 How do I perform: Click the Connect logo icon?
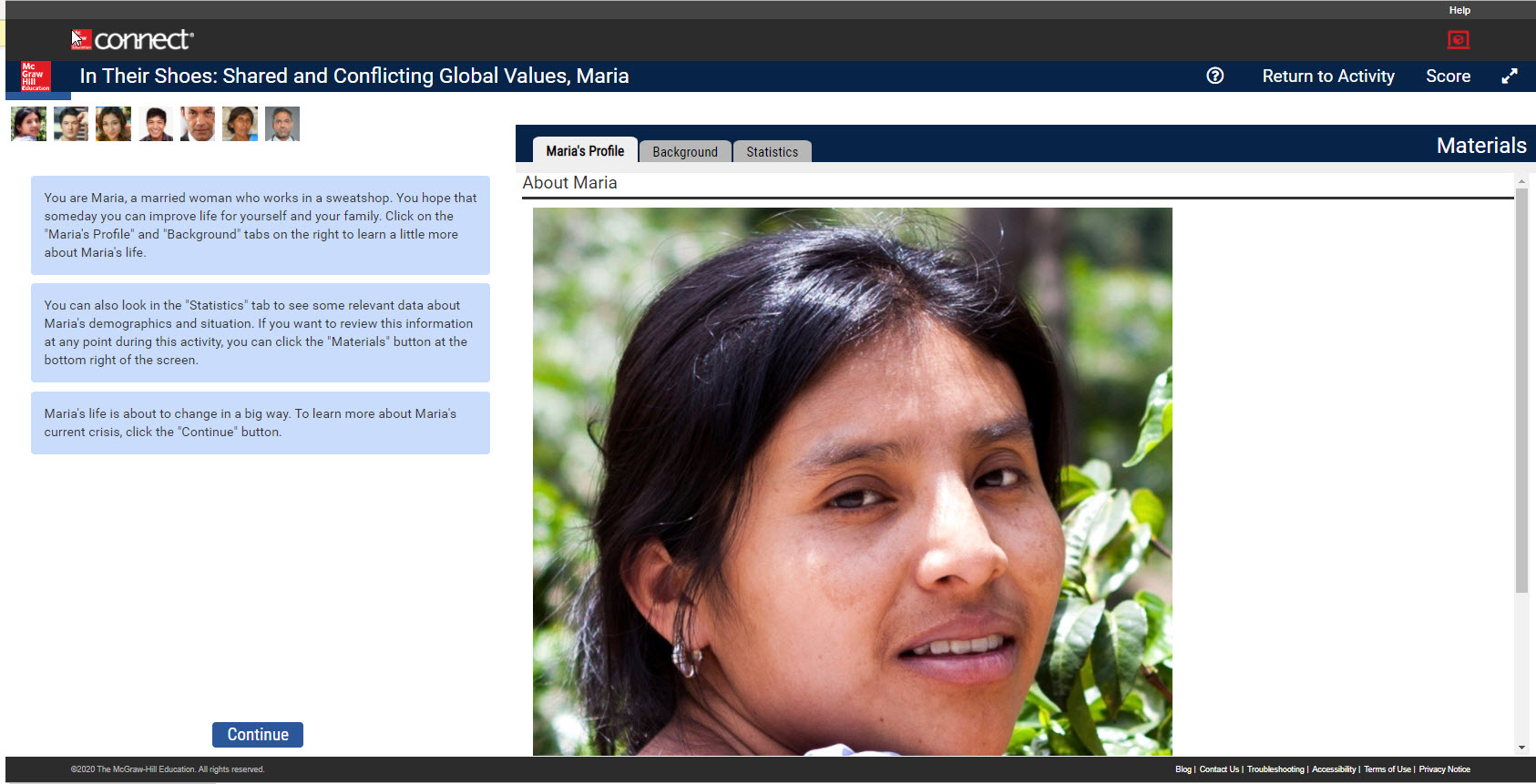pos(82,39)
